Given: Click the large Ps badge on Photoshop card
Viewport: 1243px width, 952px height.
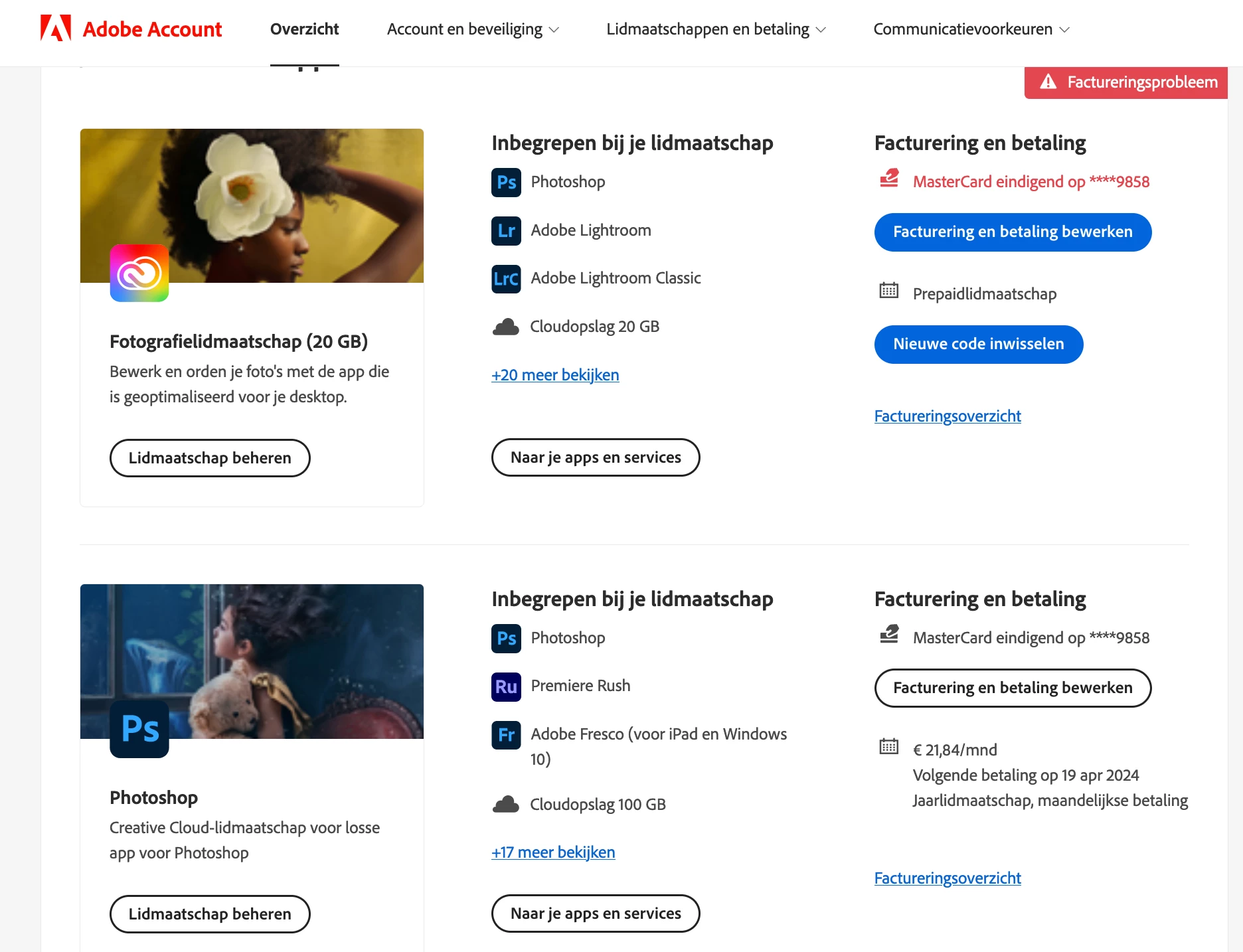Looking at the screenshot, I should pos(139,729).
